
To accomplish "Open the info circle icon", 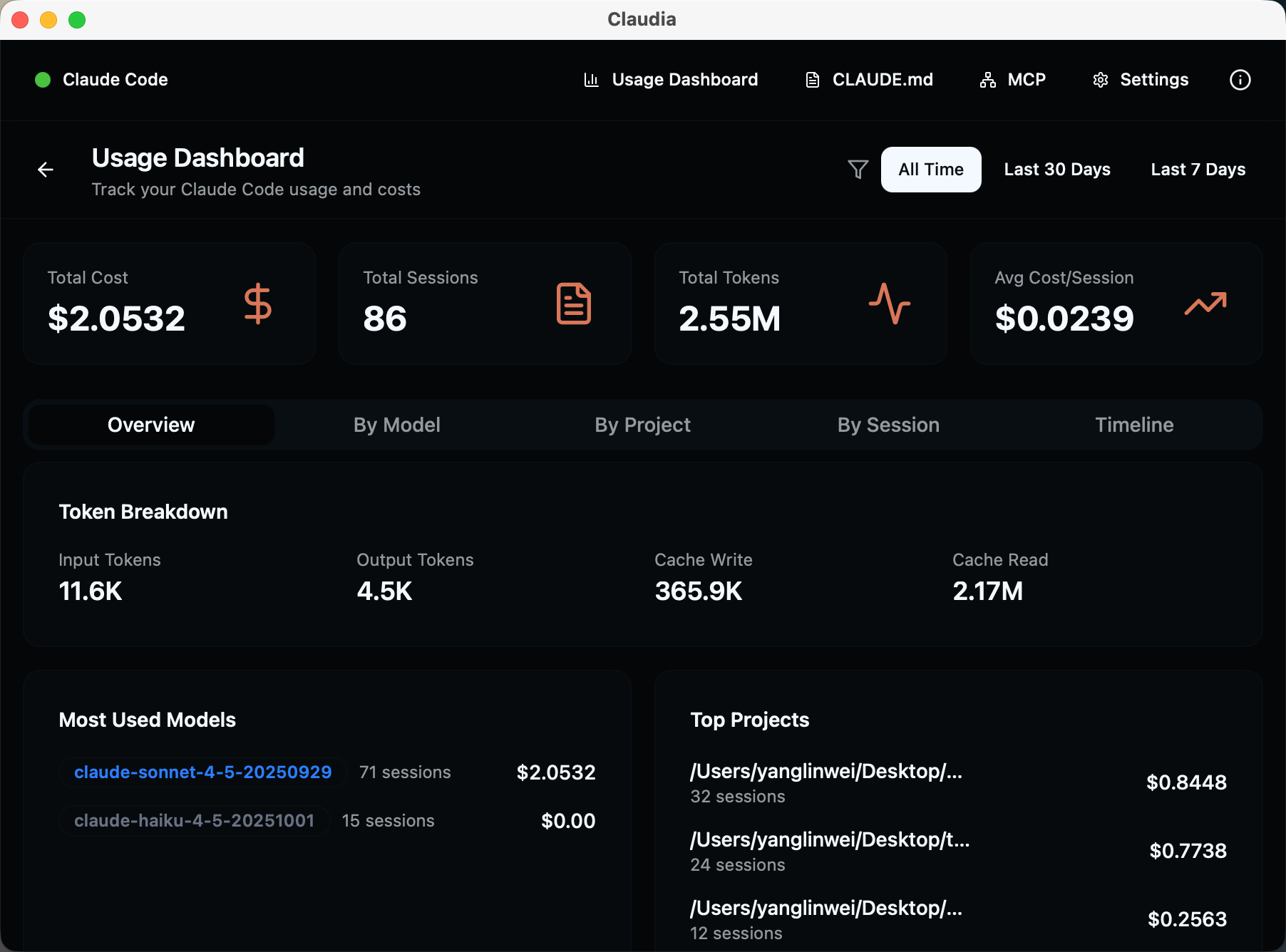I will (x=1240, y=80).
